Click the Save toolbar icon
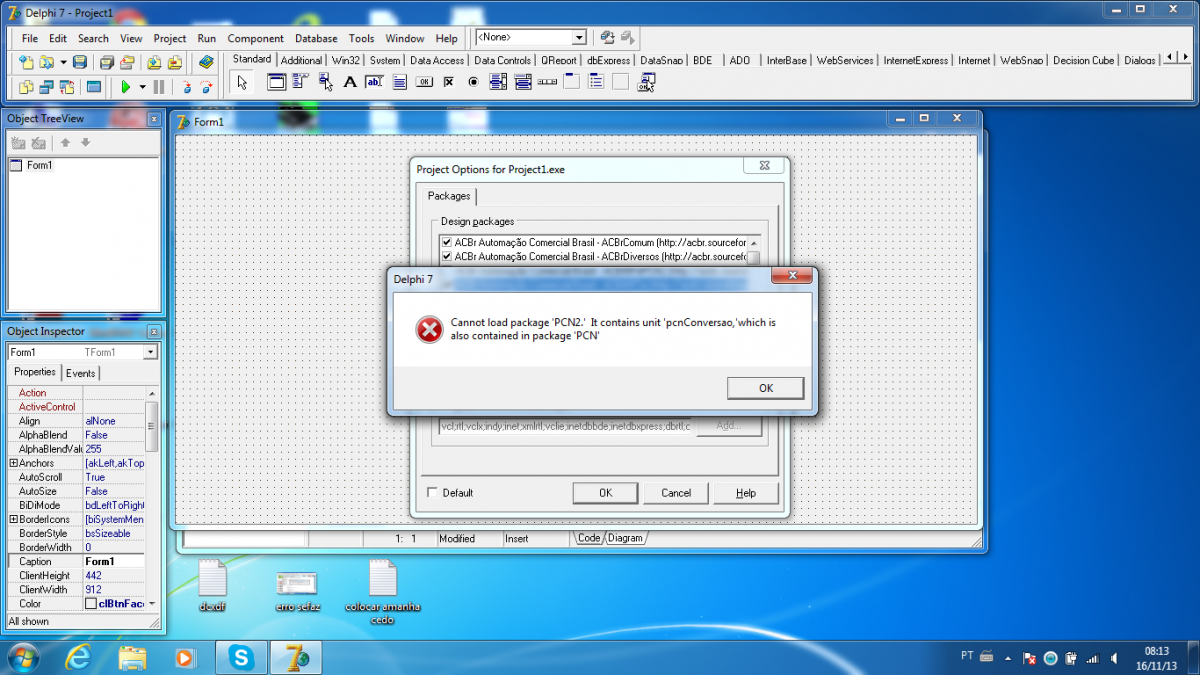The height and width of the screenshot is (675, 1200). pos(80,62)
